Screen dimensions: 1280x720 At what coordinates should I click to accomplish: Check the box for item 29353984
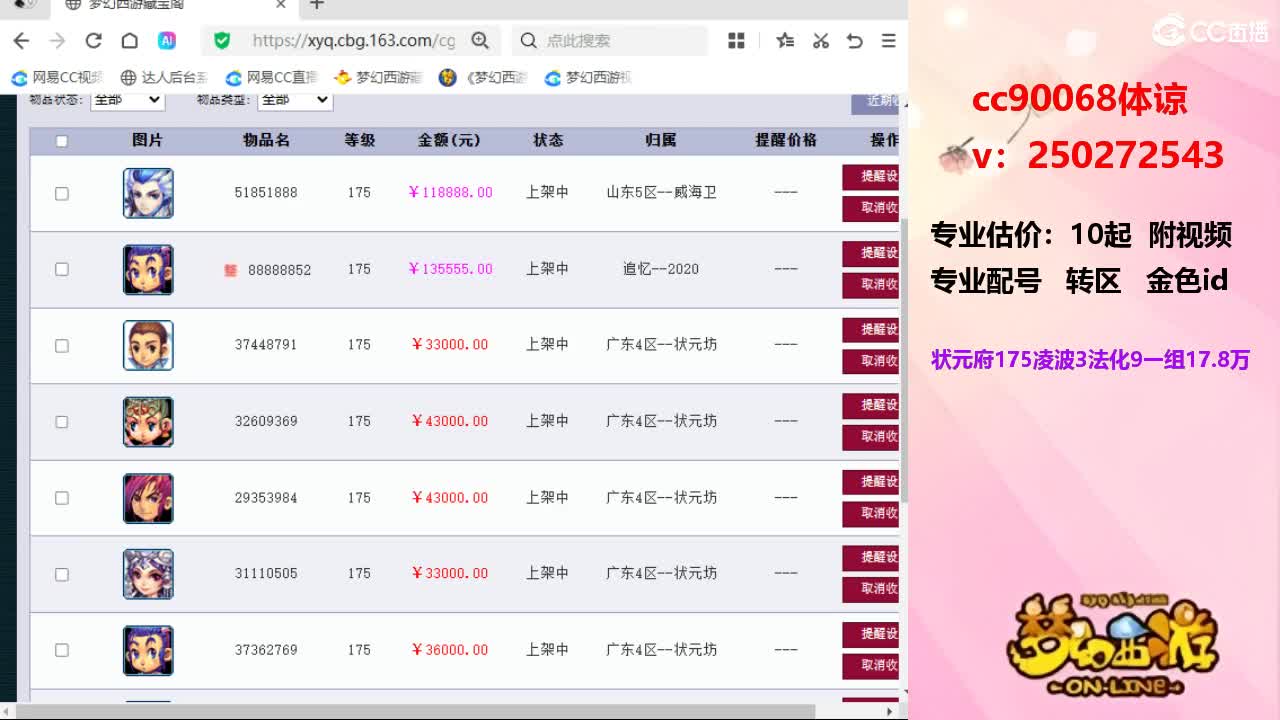coord(61,498)
